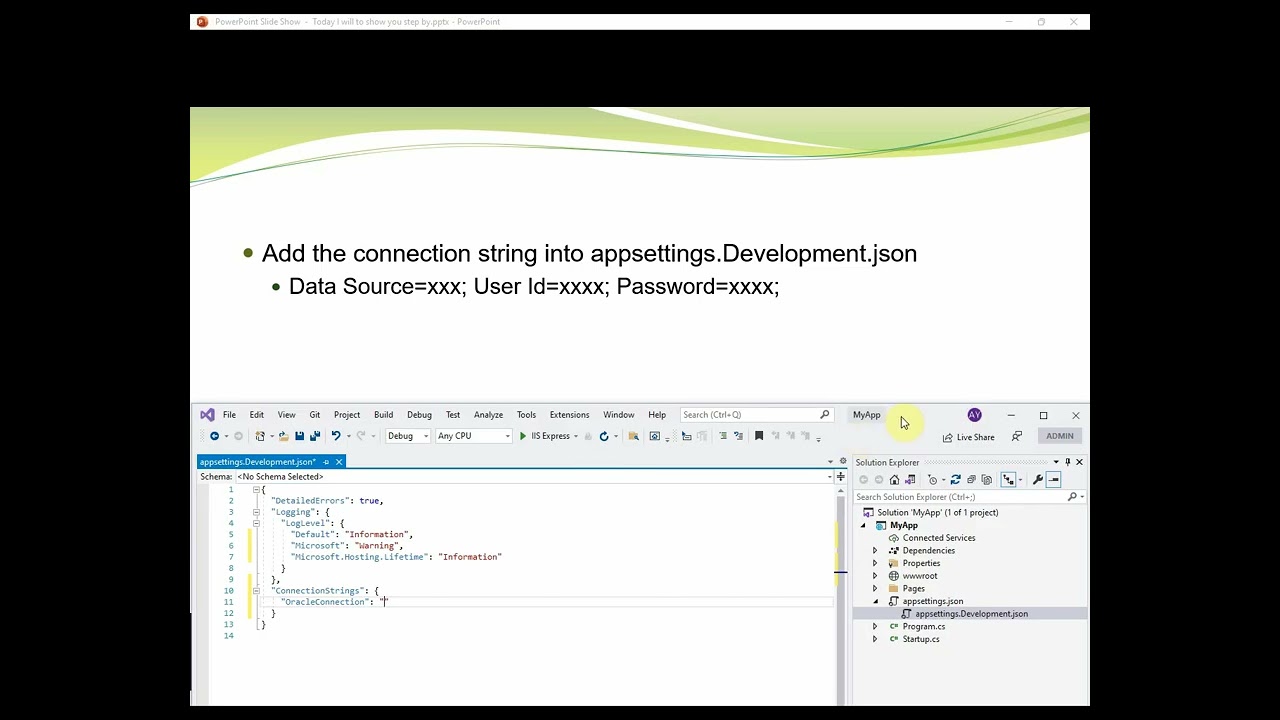
Task: Click the Live Share button
Action: (968, 437)
